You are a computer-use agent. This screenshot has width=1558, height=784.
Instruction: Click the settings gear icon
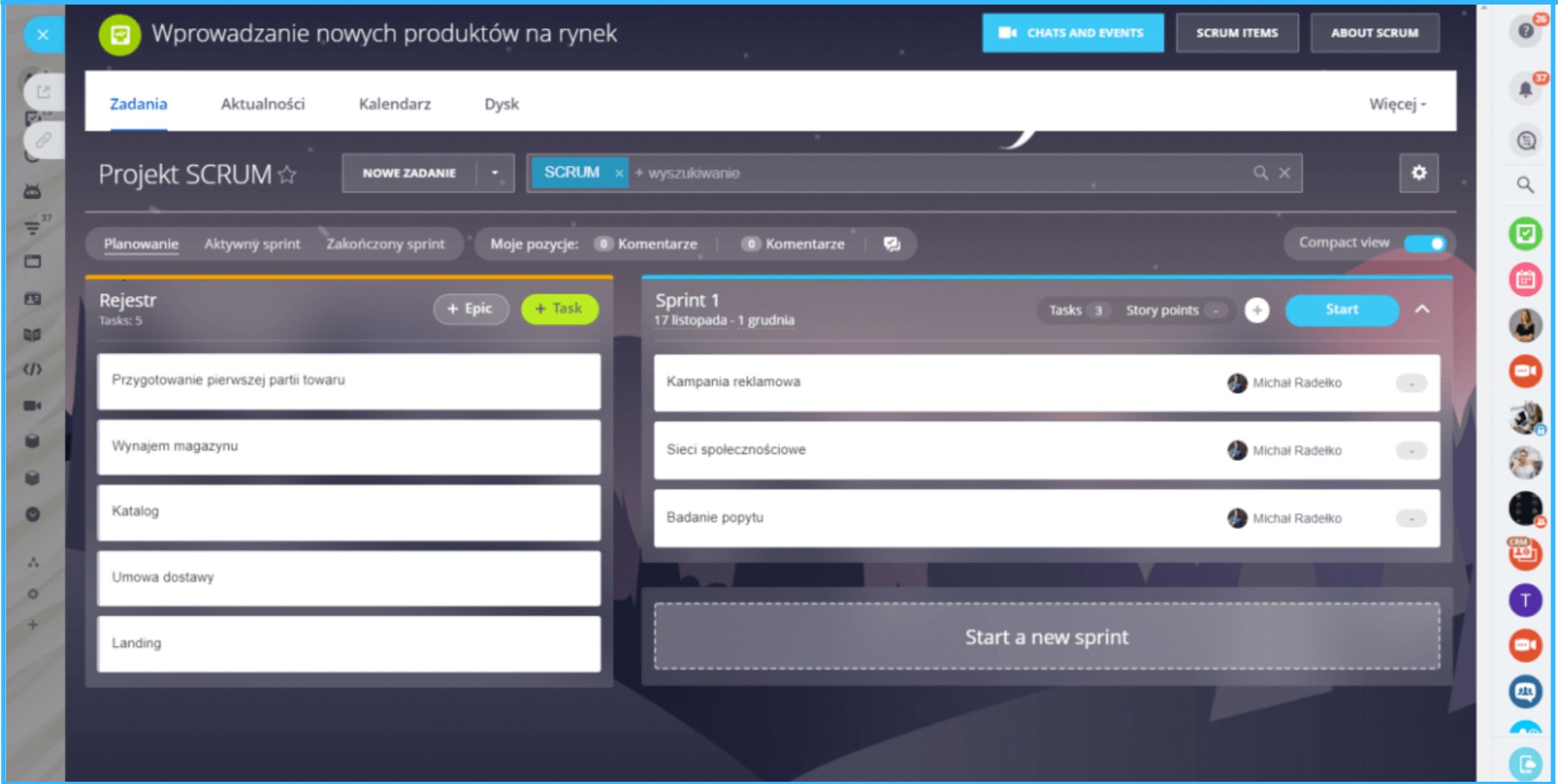pyautogui.click(x=1418, y=173)
